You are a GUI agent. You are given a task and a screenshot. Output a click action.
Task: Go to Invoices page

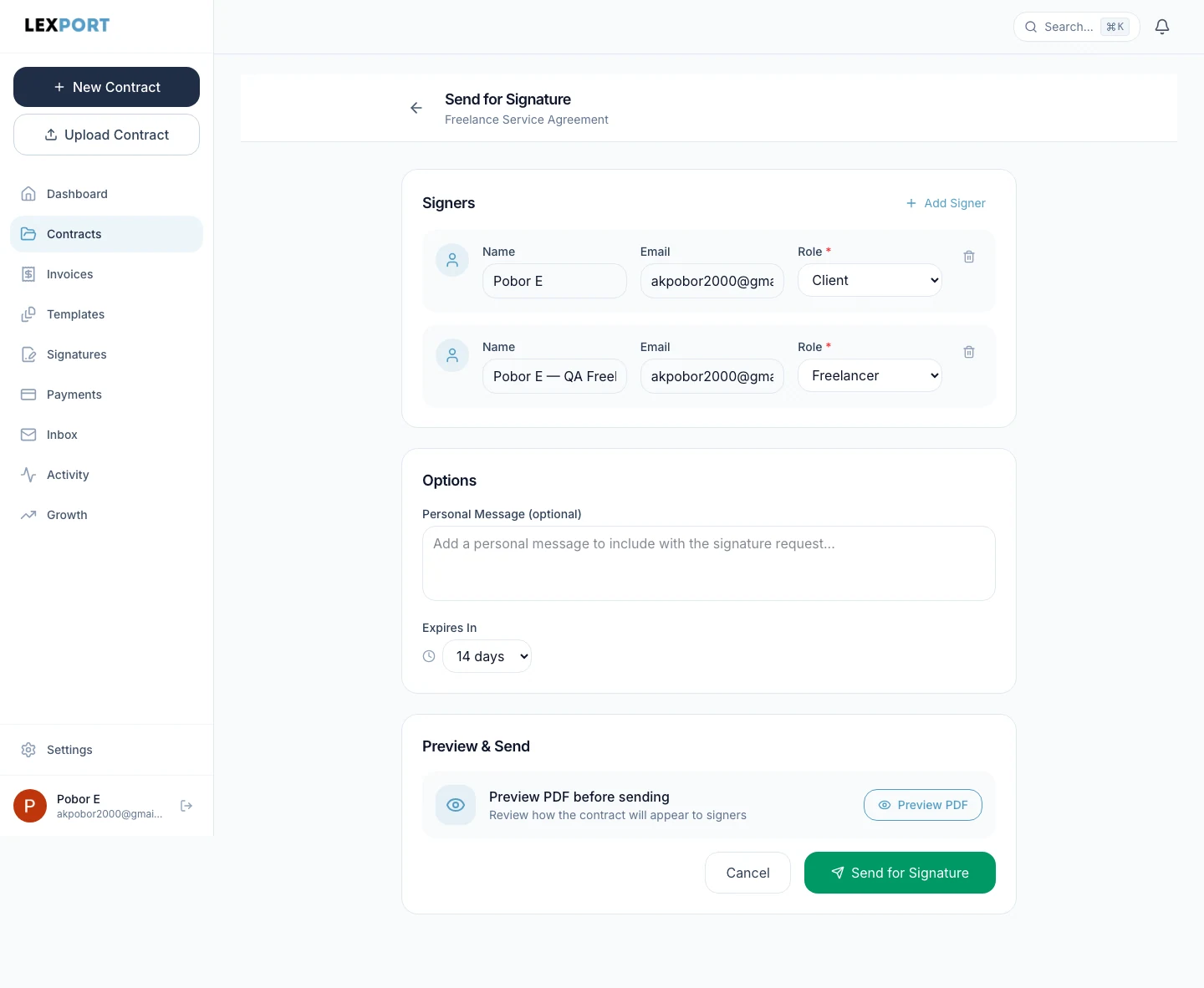tap(106, 274)
